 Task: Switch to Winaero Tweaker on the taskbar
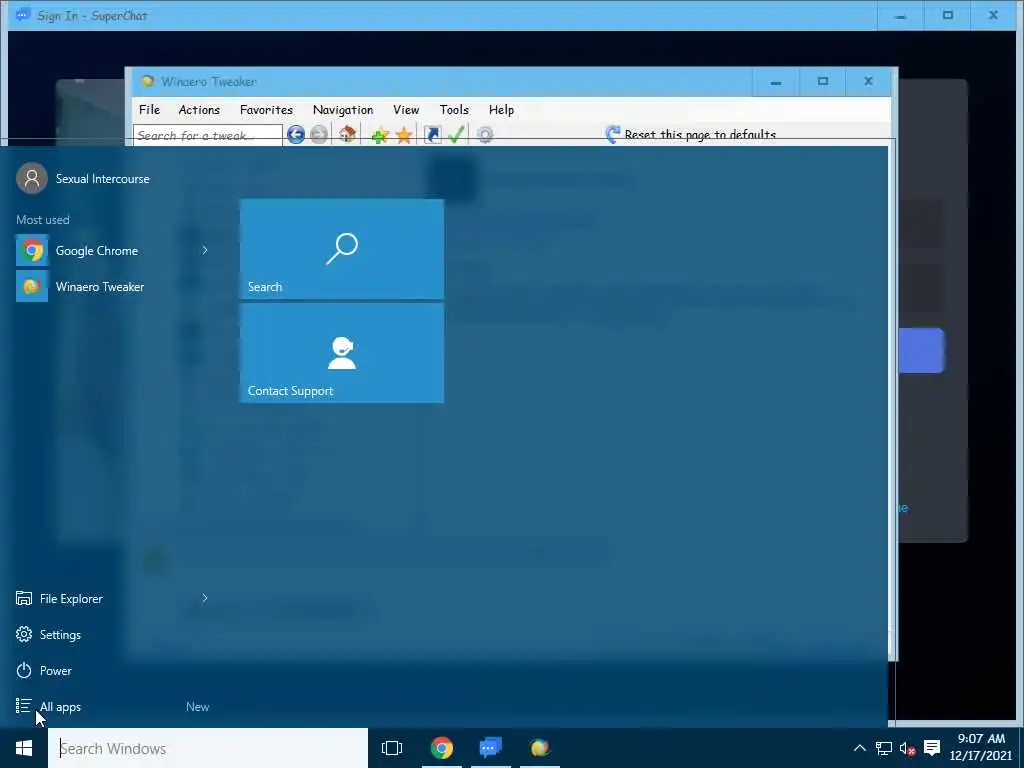tap(539, 748)
